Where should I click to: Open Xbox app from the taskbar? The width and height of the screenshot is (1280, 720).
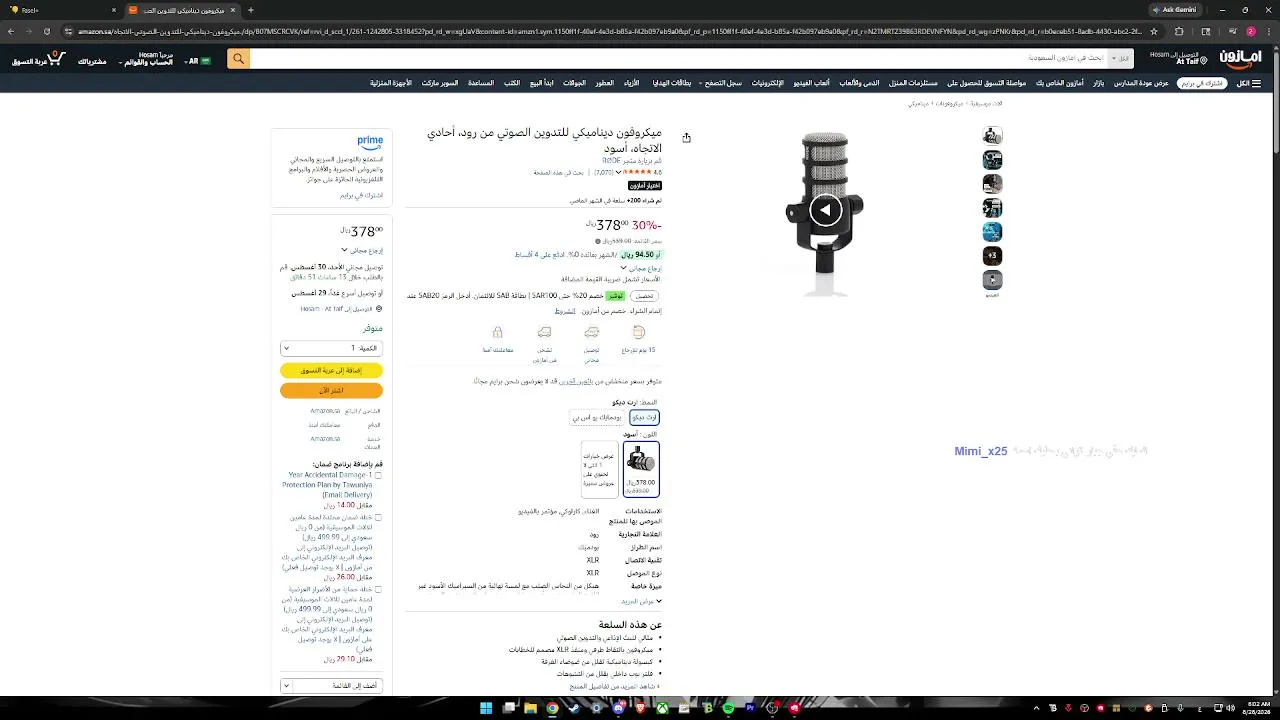[662, 708]
